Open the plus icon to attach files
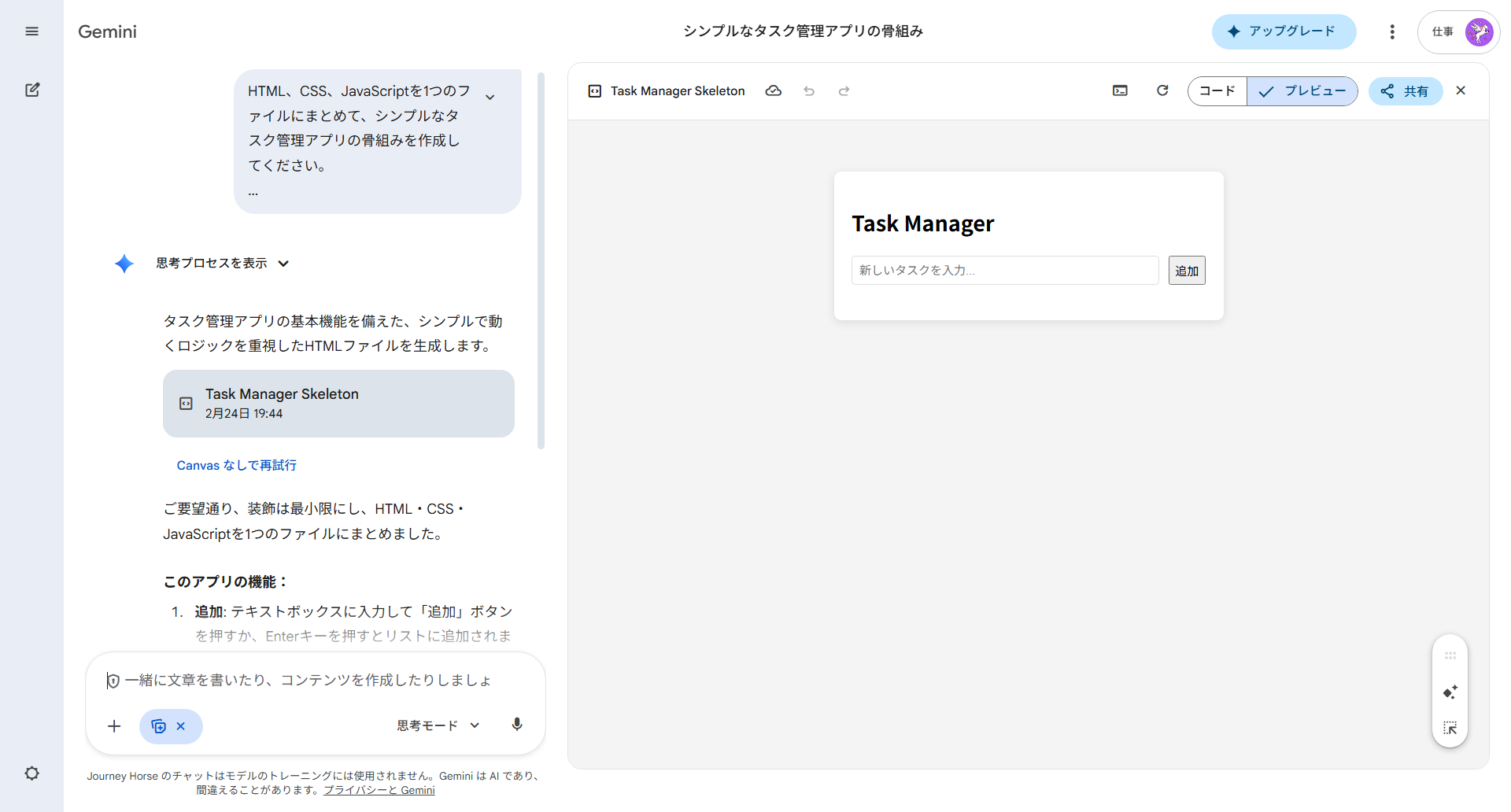 (x=114, y=725)
